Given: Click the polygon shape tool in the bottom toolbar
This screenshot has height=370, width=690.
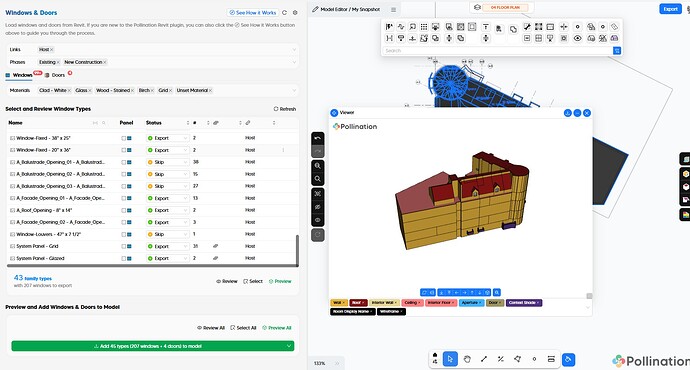Looking at the screenshot, I should [518, 359].
